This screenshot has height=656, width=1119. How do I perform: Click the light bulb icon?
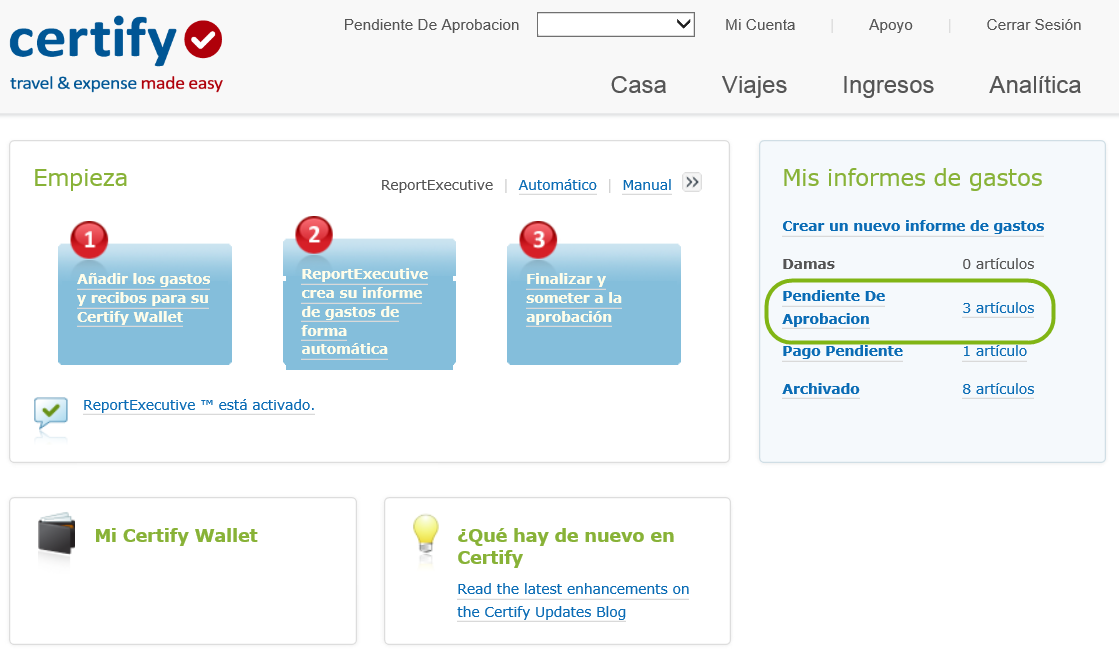[x=426, y=533]
